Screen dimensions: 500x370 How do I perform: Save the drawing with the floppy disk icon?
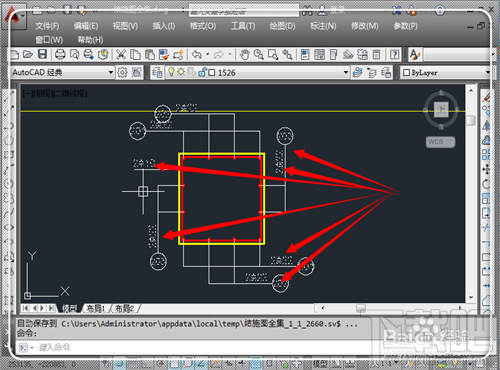coord(42,54)
